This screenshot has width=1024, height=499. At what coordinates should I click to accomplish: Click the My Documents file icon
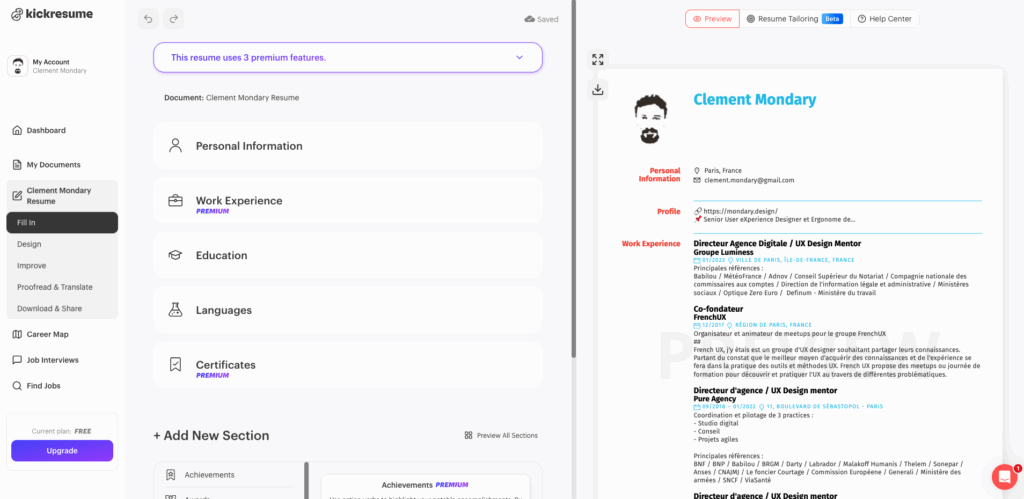(17, 165)
